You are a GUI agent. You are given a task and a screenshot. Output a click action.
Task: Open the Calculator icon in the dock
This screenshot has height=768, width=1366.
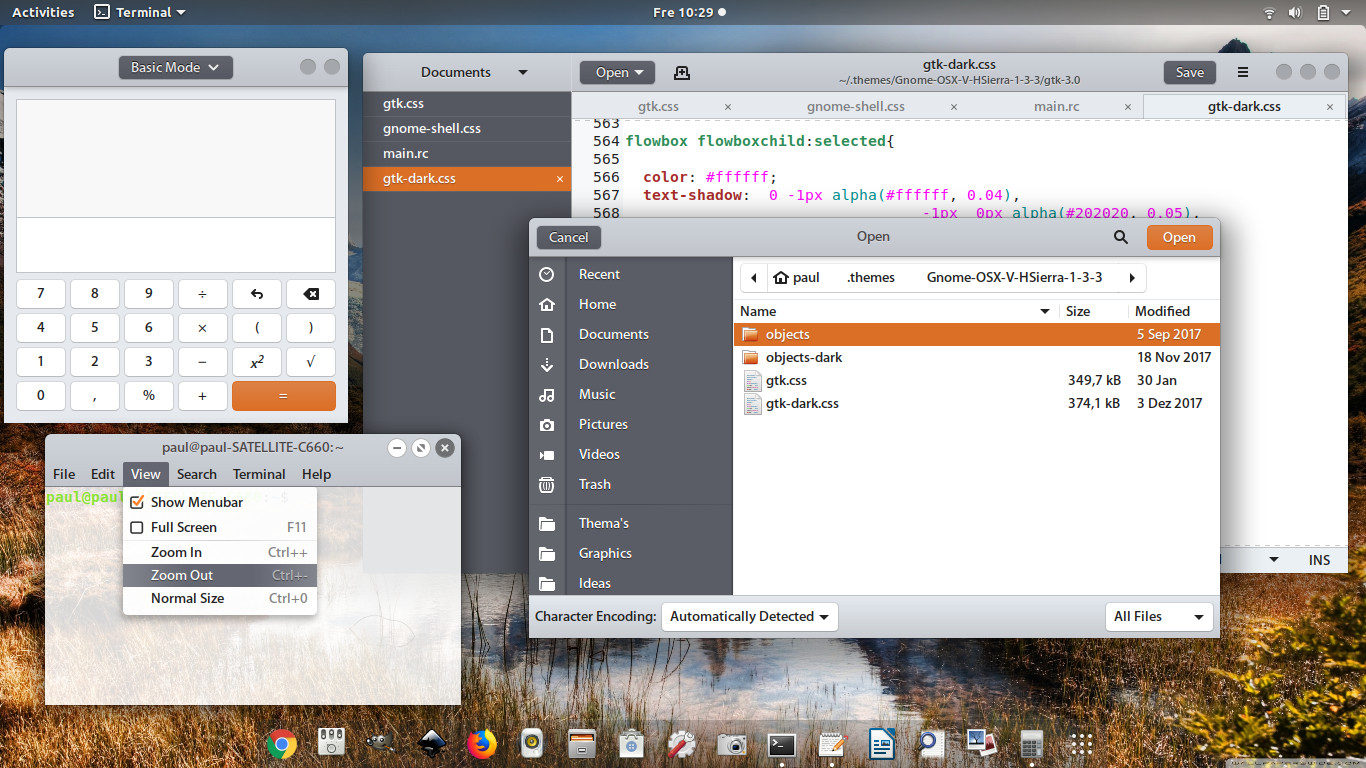[1031, 743]
